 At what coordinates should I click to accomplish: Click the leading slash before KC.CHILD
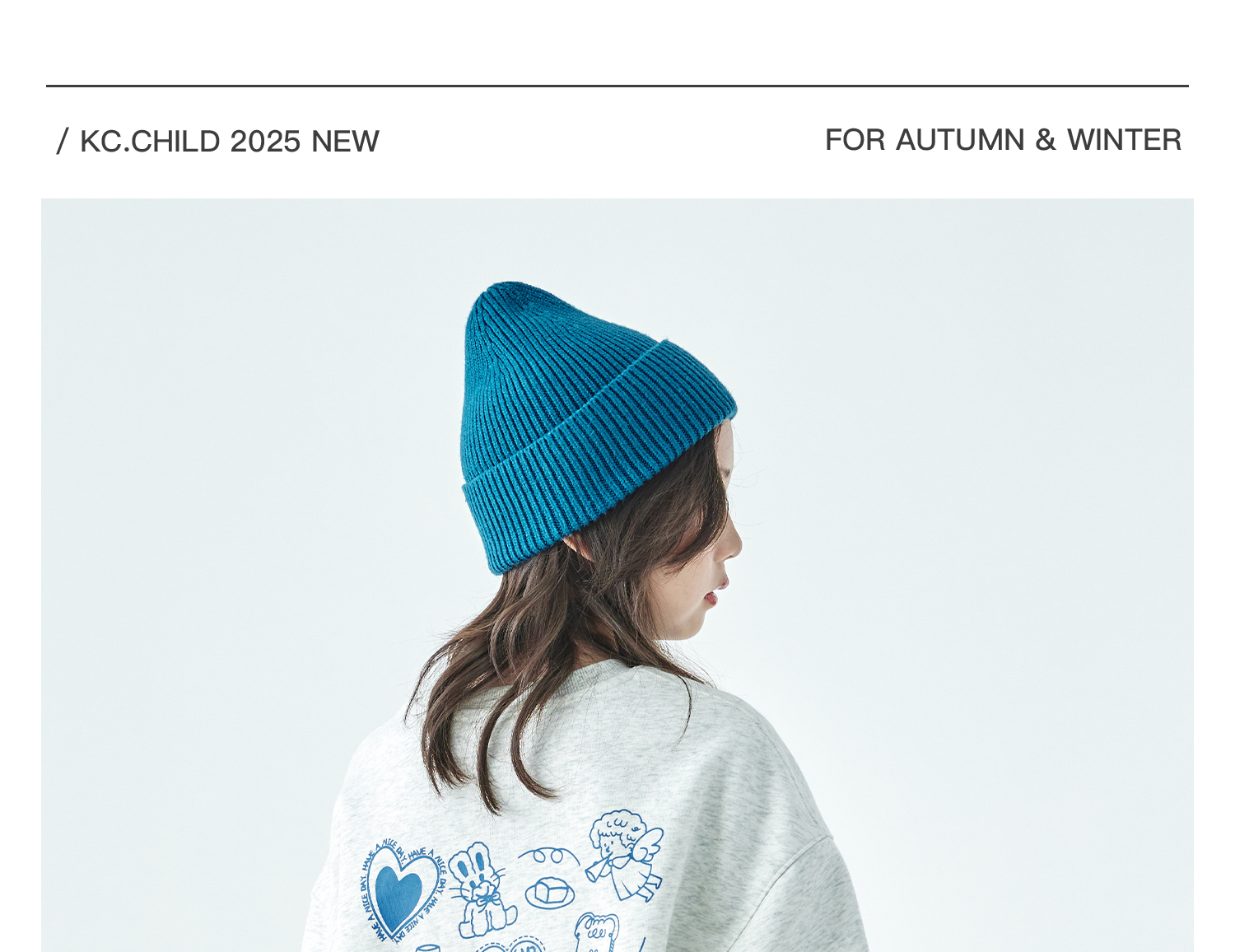click(x=63, y=141)
